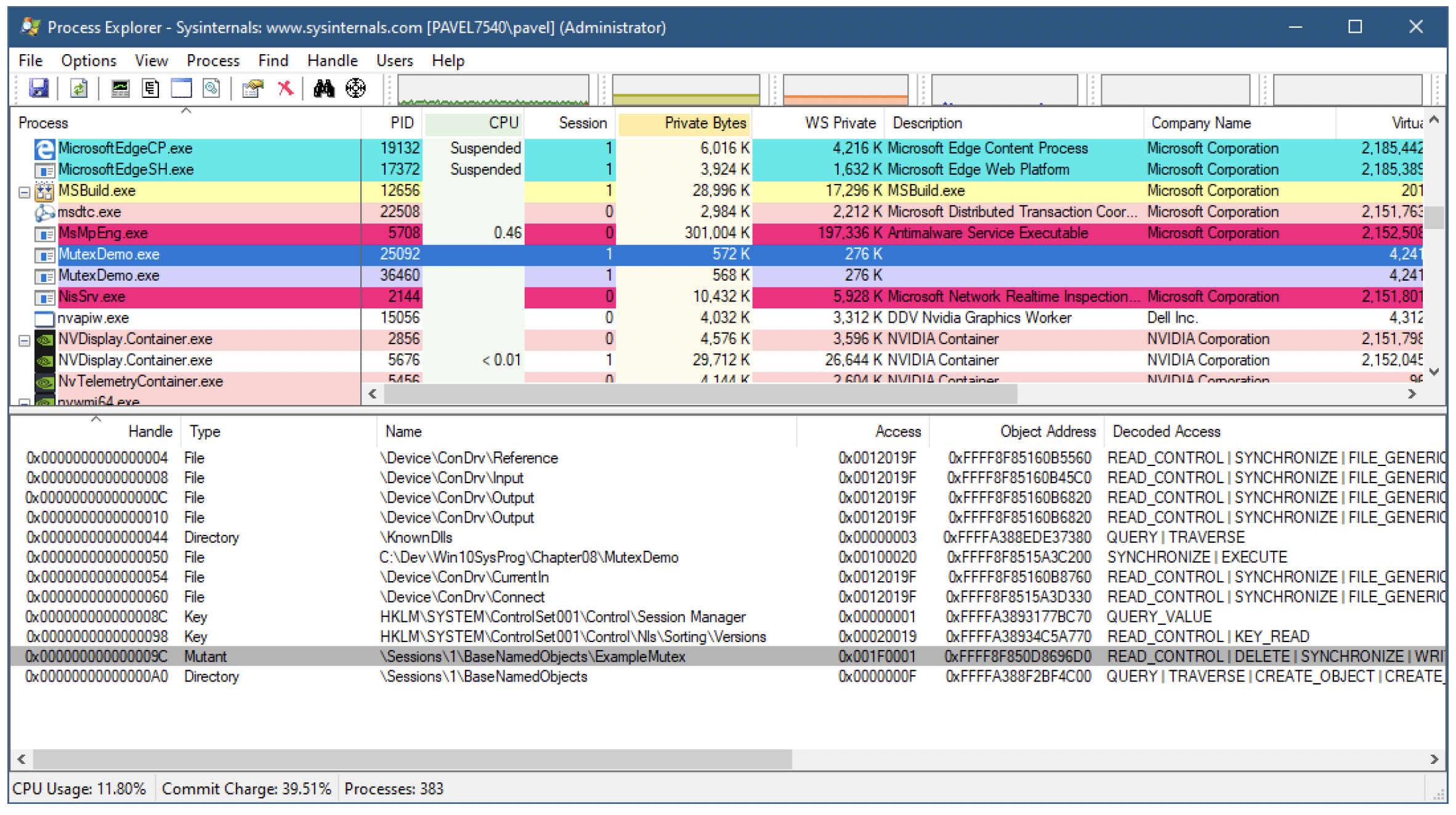Click the Save toolbar icon
Image resolution: width=1456 pixels, height=815 pixels.
coord(38,89)
